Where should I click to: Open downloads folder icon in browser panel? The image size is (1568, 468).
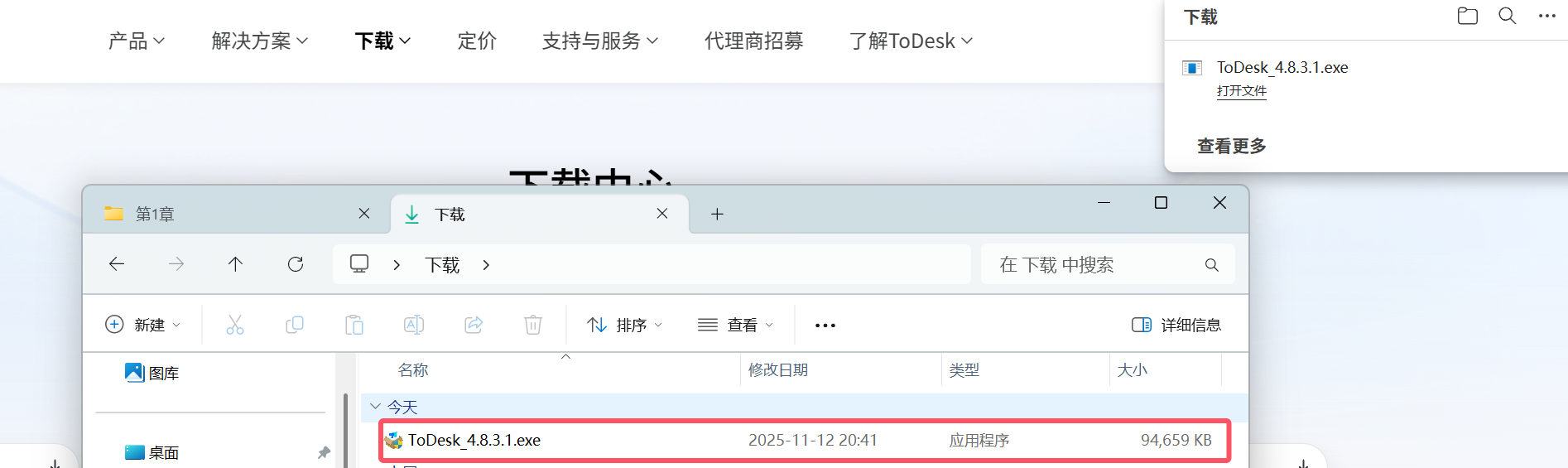click(1467, 16)
